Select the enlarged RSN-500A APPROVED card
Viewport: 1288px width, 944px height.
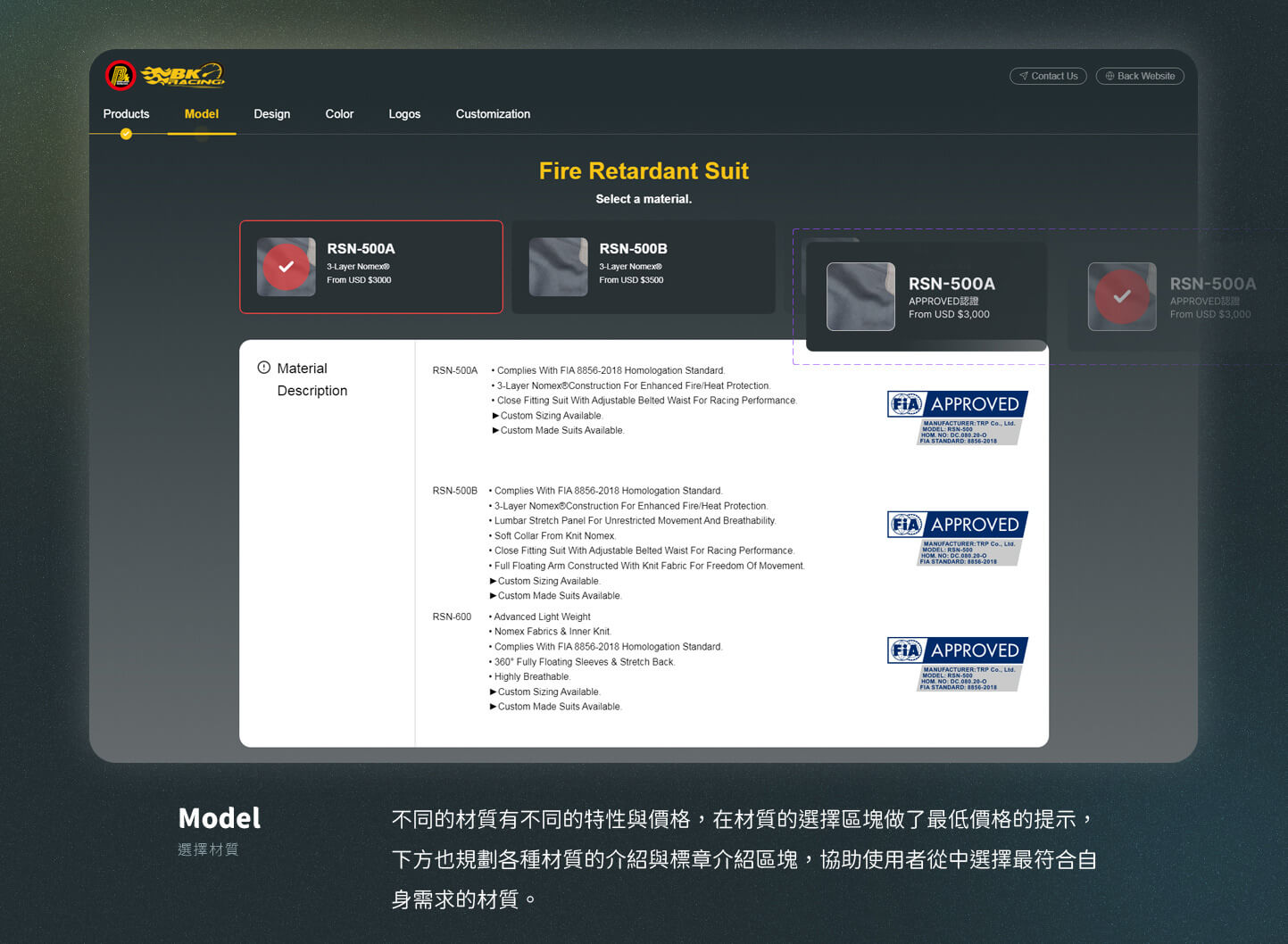tap(926, 297)
